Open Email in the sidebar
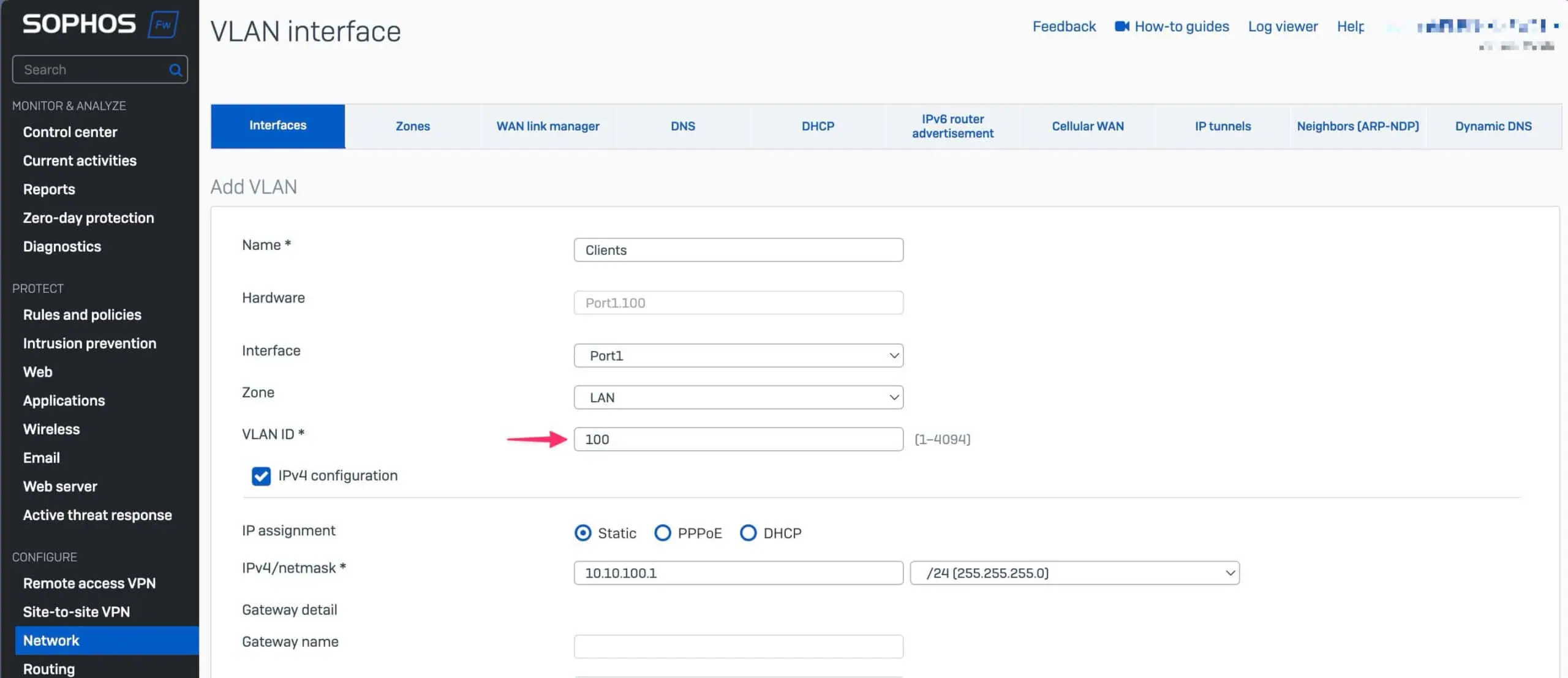The height and width of the screenshot is (678, 1568). tap(41, 458)
